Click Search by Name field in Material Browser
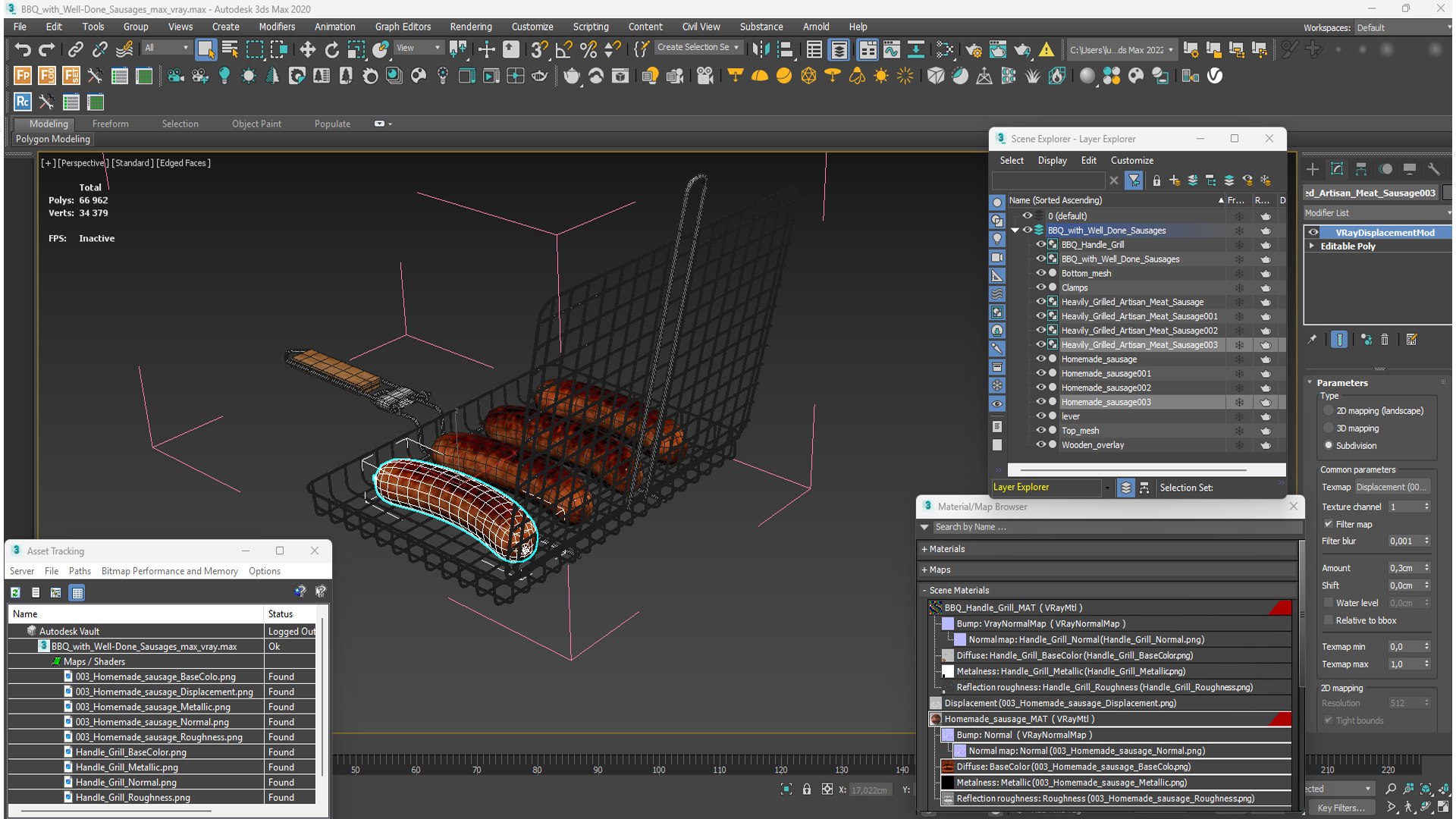This screenshot has height=819, width=1456. click(1116, 527)
